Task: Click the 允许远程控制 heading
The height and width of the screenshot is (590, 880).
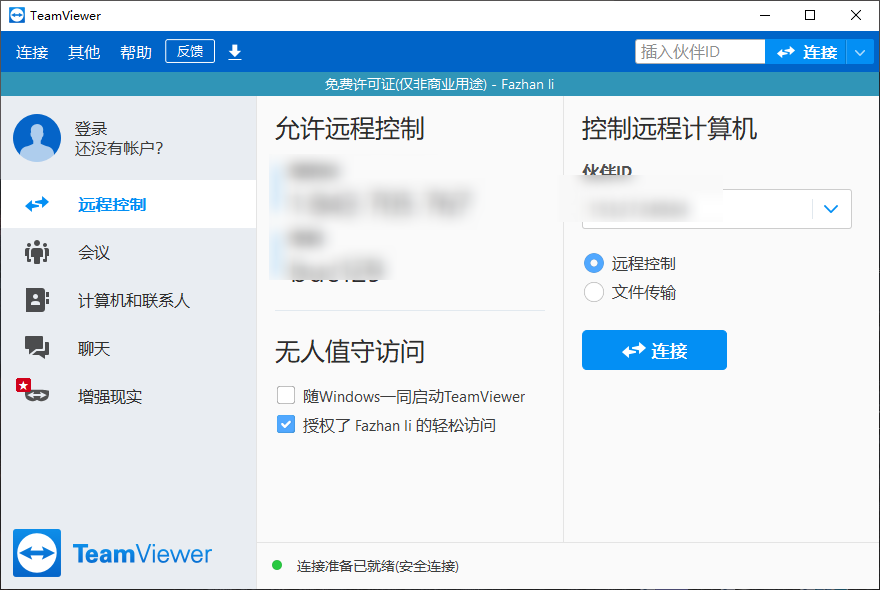Action: click(350, 129)
